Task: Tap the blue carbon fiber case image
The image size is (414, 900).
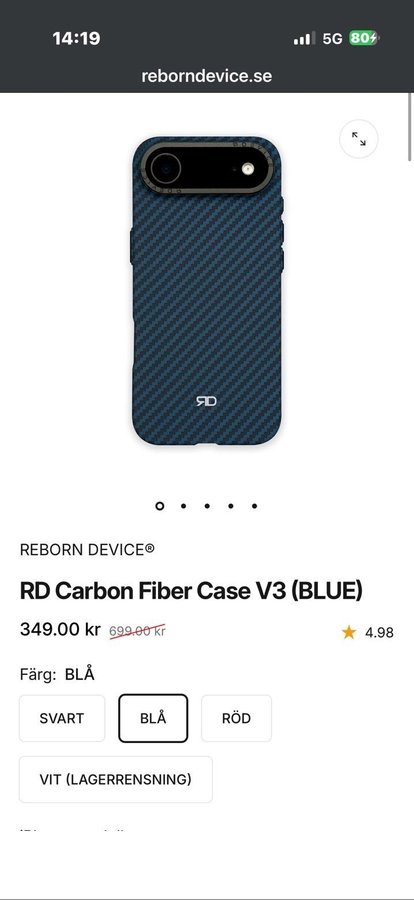Action: click(207, 291)
